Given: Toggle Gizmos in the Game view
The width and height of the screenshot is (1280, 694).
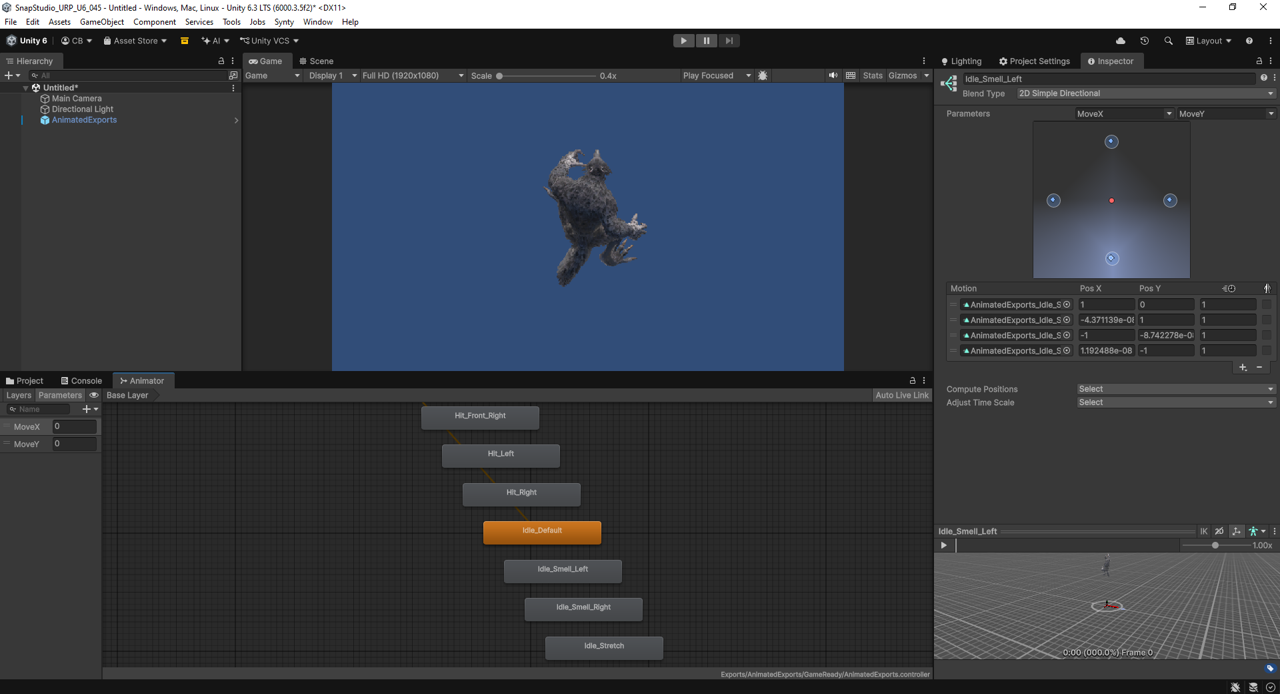Looking at the screenshot, I should pyautogui.click(x=902, y=75).
